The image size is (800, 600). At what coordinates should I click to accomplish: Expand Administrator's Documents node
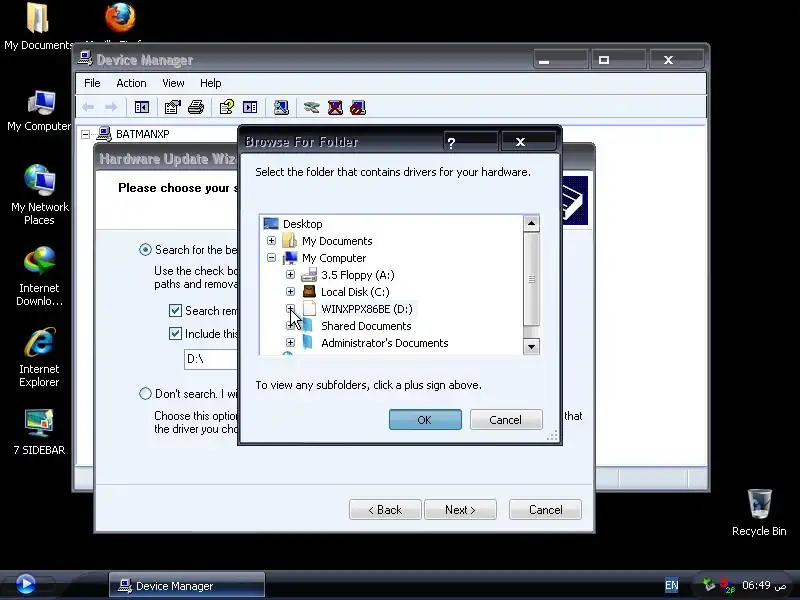(x=290, y=342)
